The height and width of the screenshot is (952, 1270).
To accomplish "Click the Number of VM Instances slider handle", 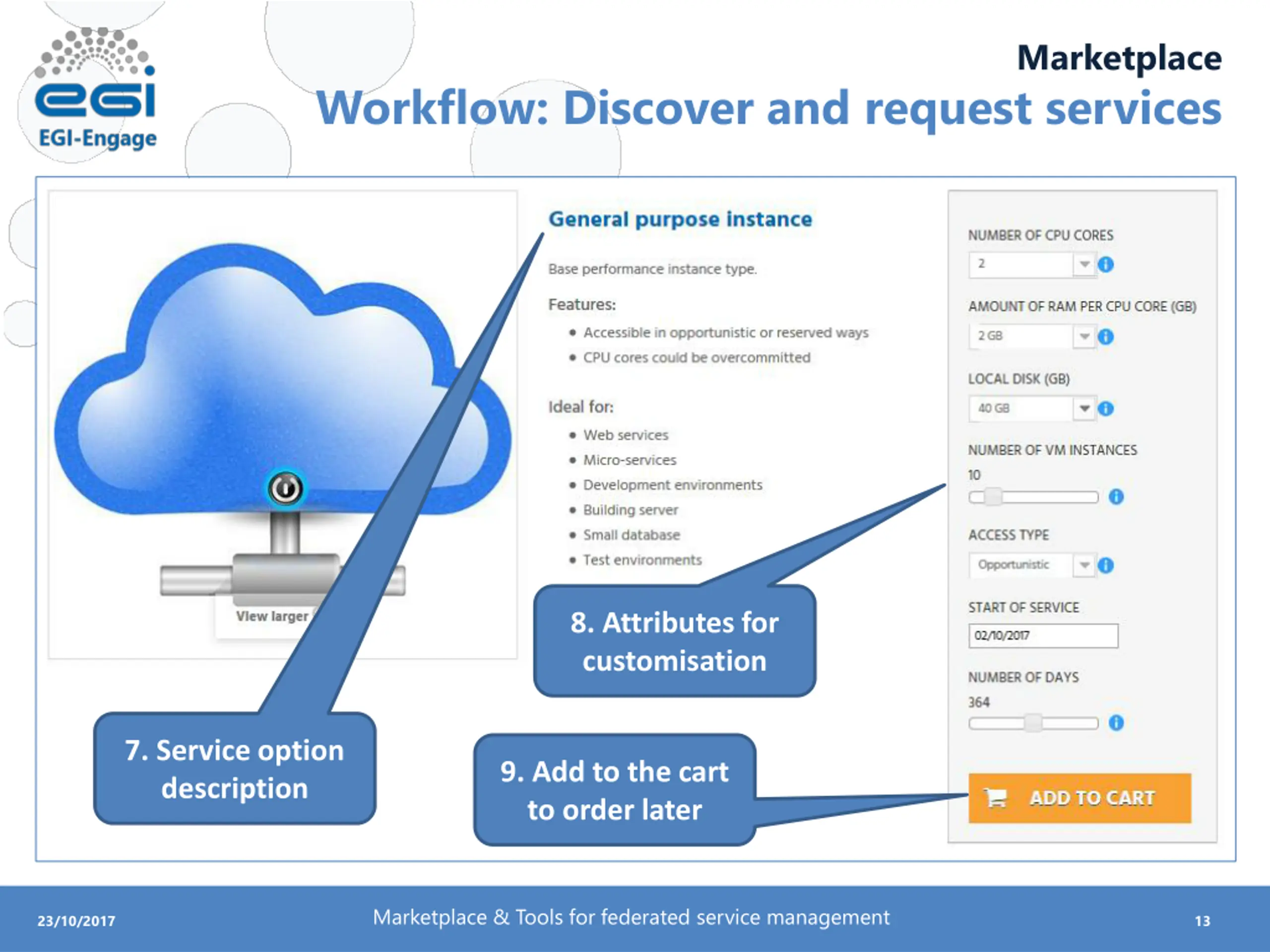I will pyautogui.click(x=993, y=496).
